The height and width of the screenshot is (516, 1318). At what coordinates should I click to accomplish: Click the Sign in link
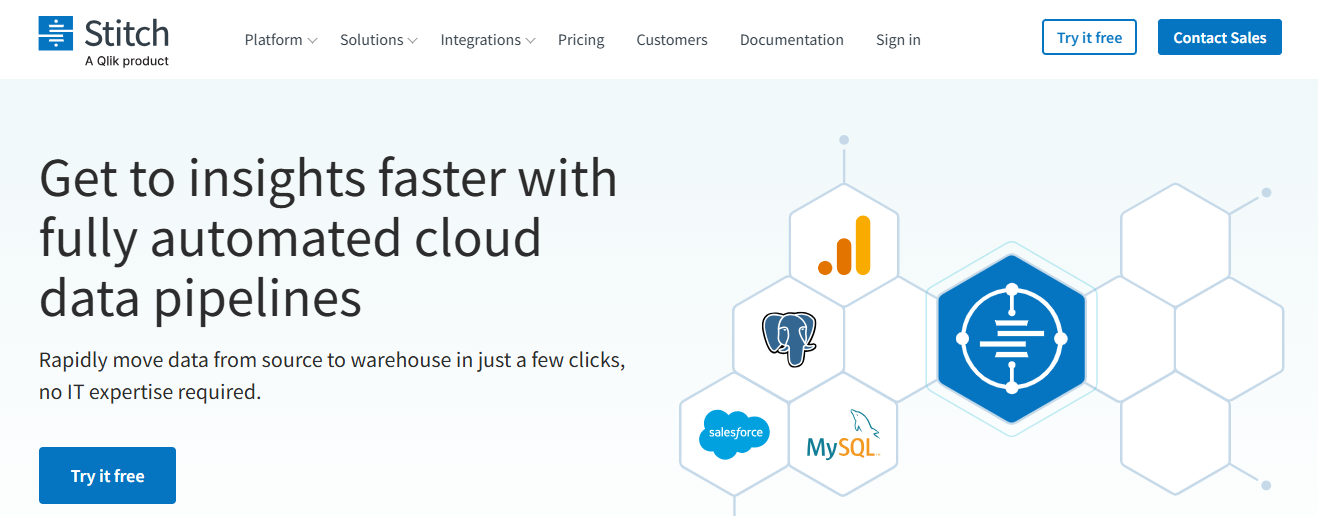[x=898, y=40]
